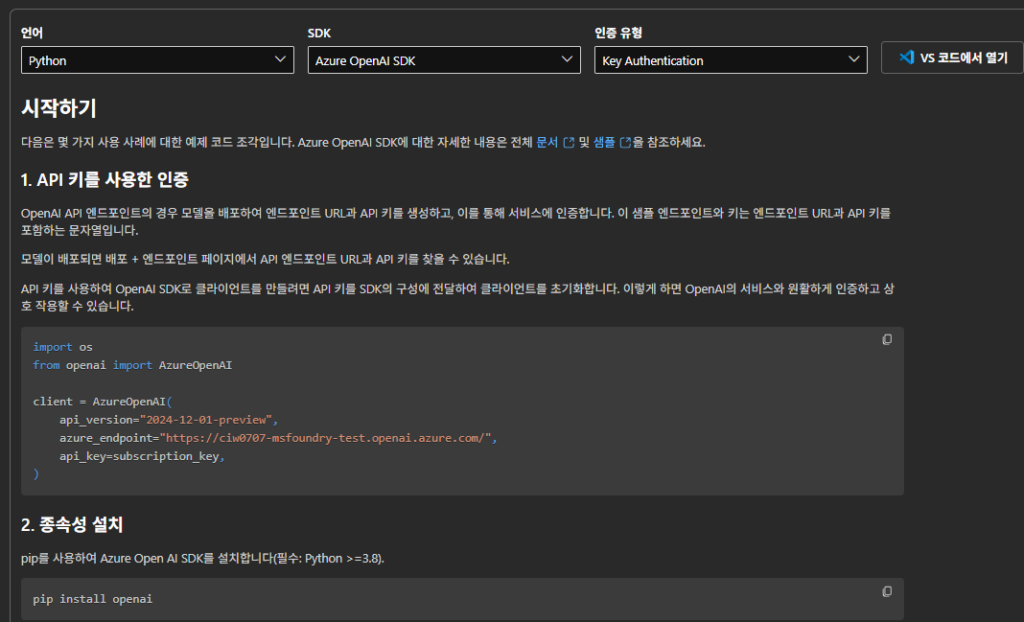Click the heading 1. API 키를 사용한 인증
1024x622 pixels.
[x=105, y=180]
